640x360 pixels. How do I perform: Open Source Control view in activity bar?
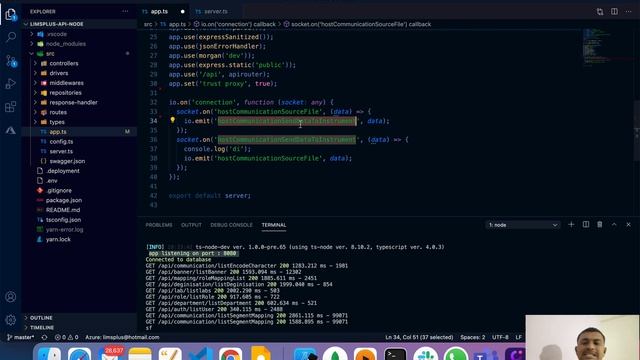11,61
